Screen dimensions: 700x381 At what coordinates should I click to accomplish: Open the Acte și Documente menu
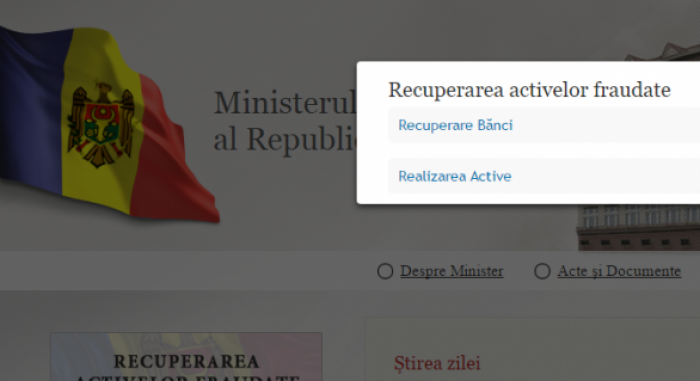click(619, 271)
